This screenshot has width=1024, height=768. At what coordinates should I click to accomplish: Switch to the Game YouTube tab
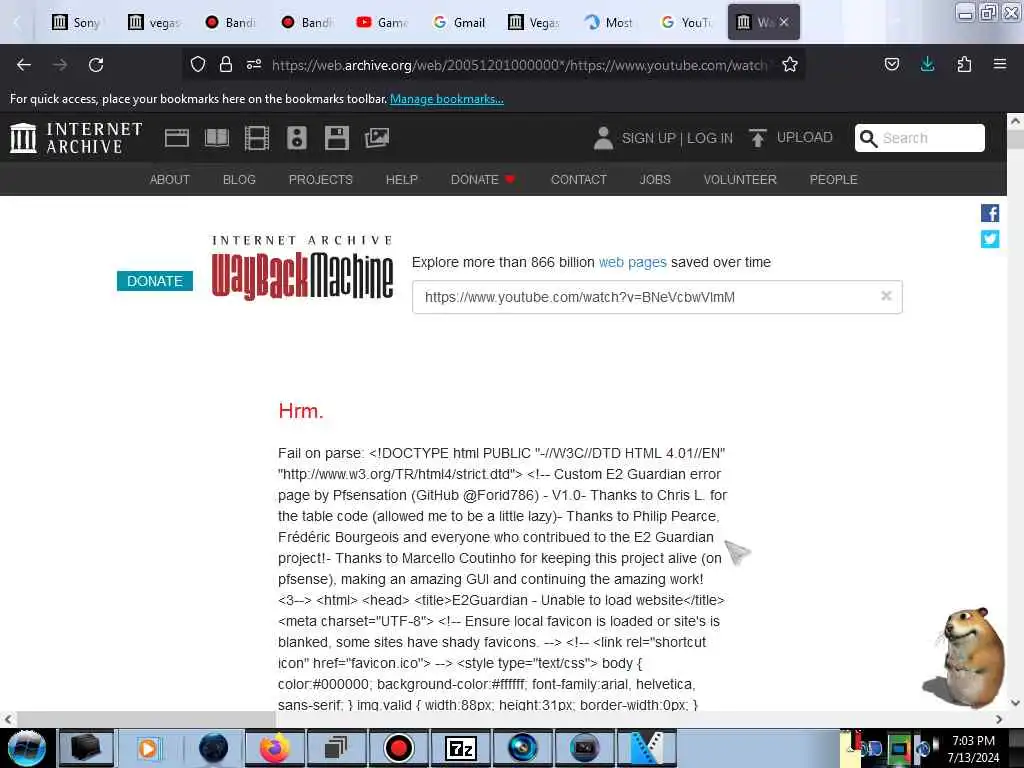click(x=383, y=22)
